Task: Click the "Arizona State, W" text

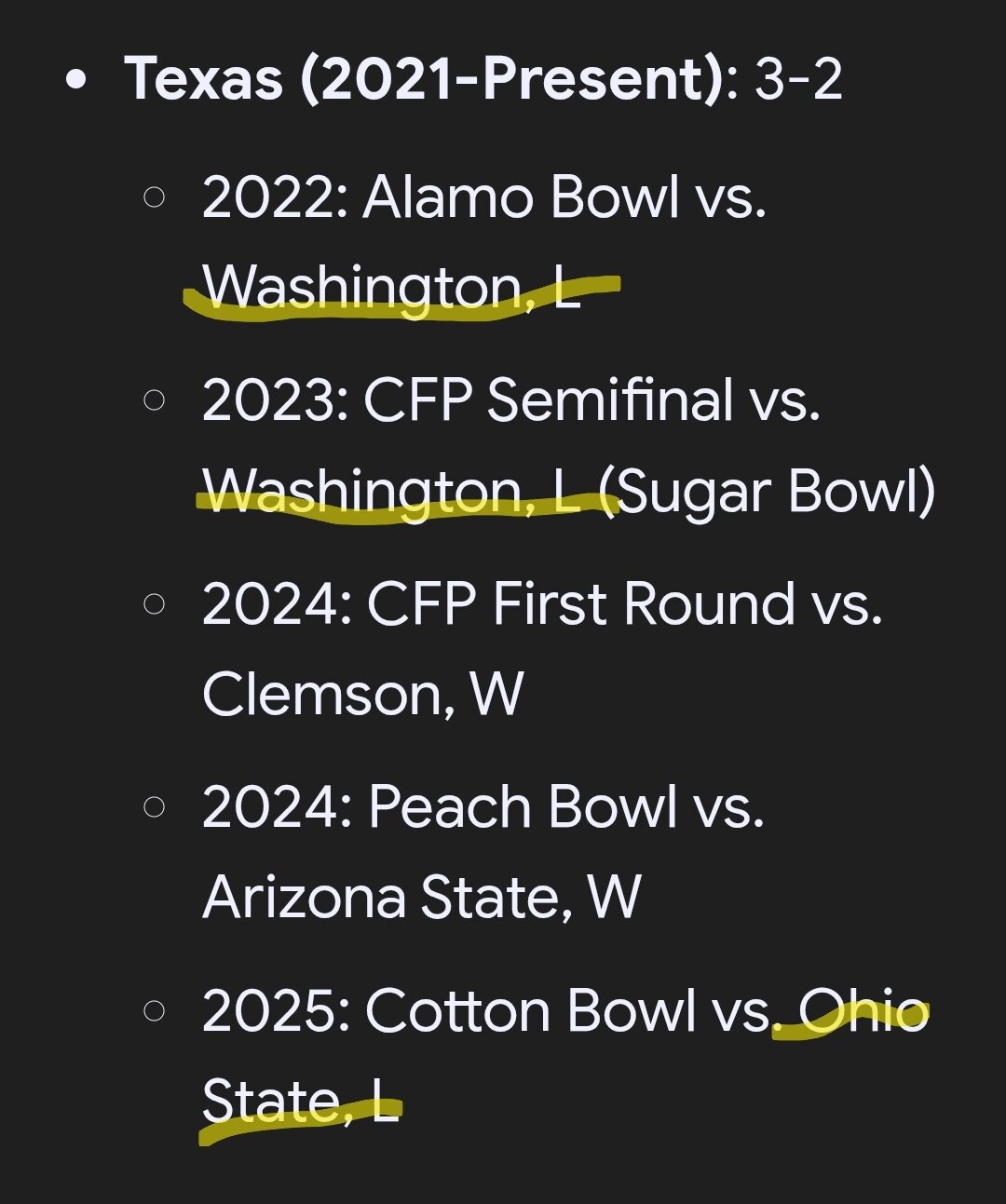Action: [x=421, y=897]
